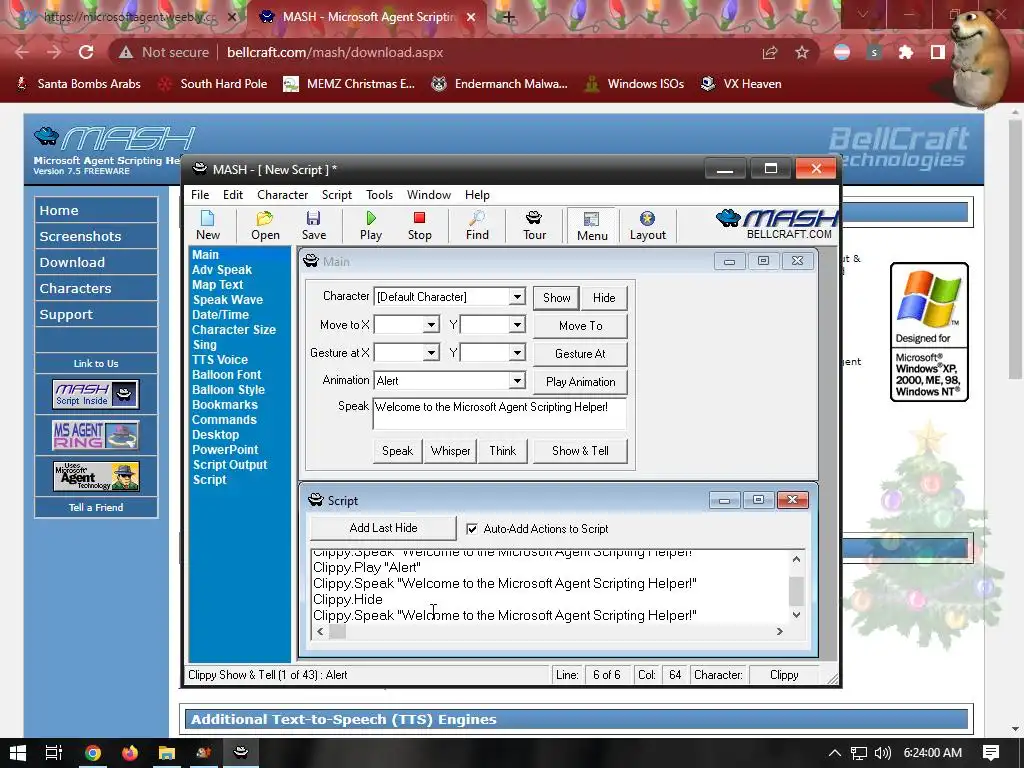Open the Edit menu in MASH
This screenshot has height=768, width=1024.
click(232, 195)
